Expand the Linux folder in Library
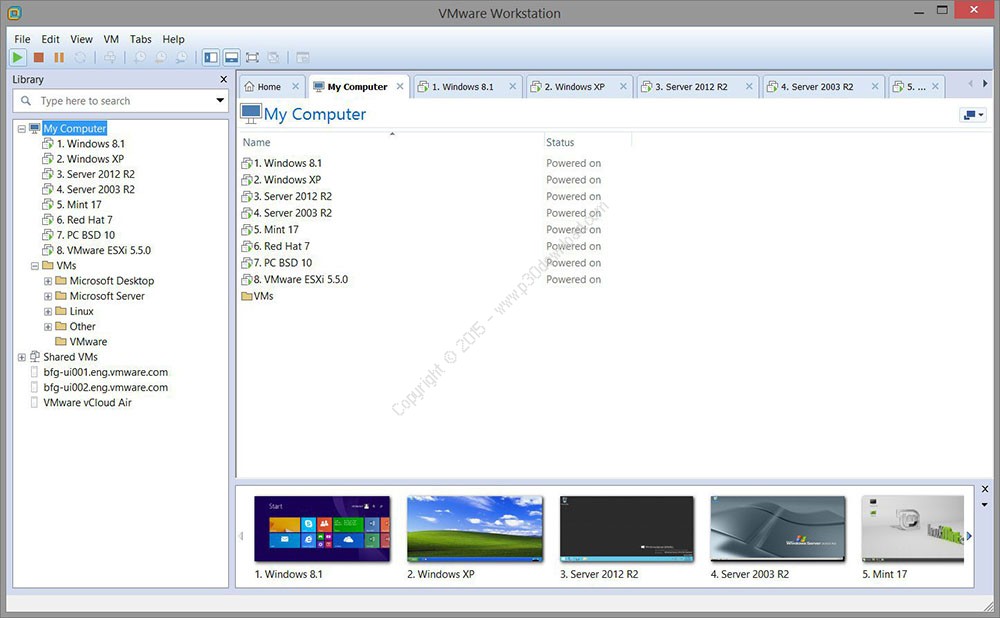1000x618 pixels. tap(48, 312)
